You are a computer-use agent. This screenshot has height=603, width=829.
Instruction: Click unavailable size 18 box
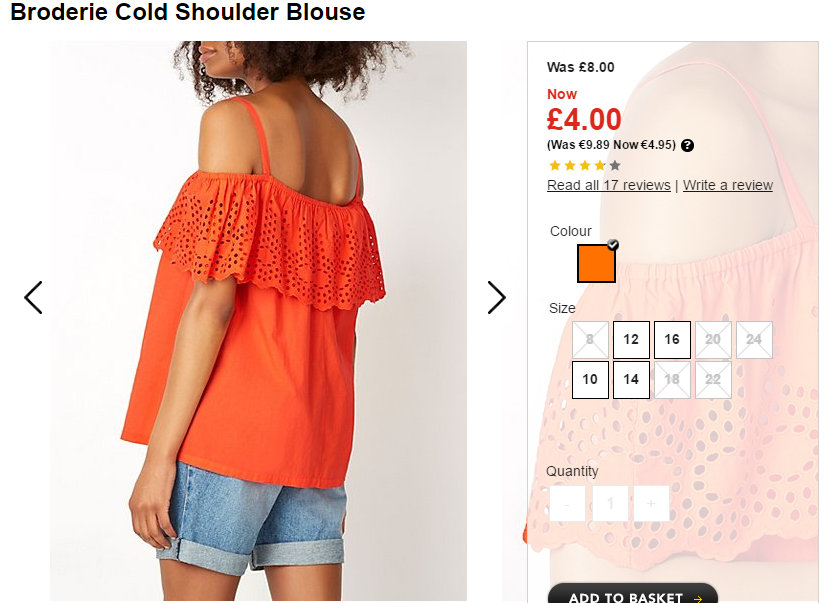pos(672,380)
